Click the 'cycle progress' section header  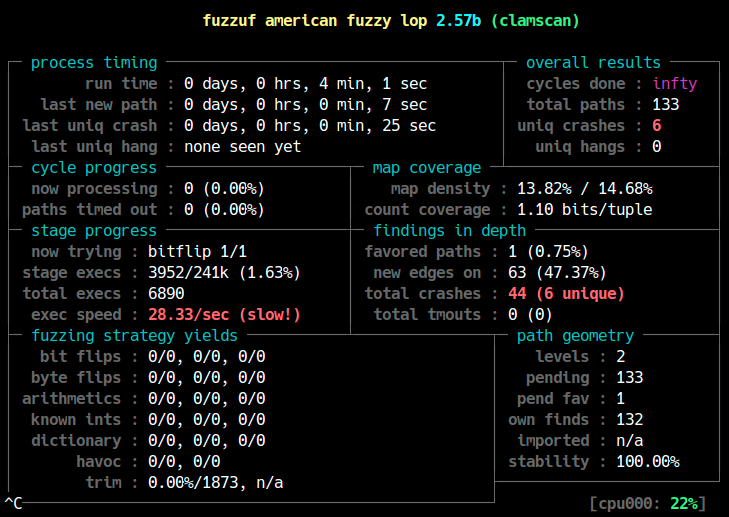coord(94,168)
